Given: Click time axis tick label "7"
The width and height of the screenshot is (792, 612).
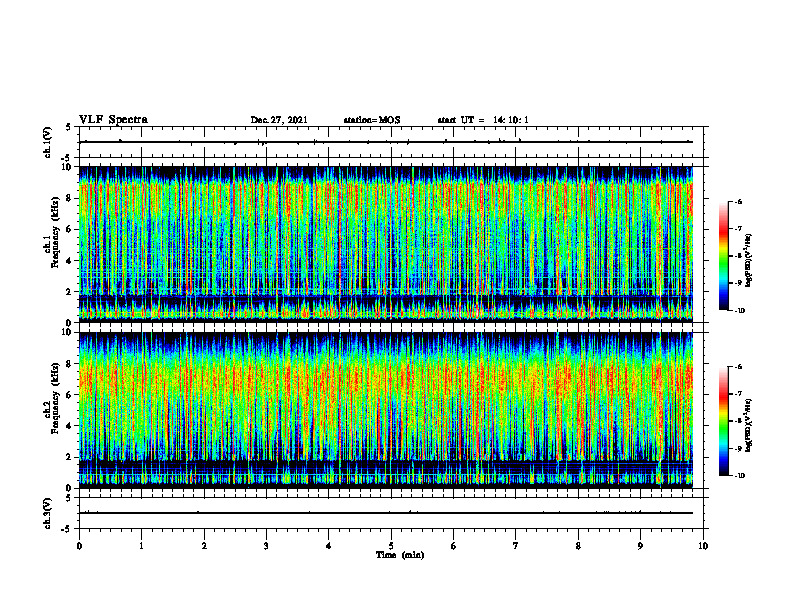Looking at the screenshot, I should point(516,546).
